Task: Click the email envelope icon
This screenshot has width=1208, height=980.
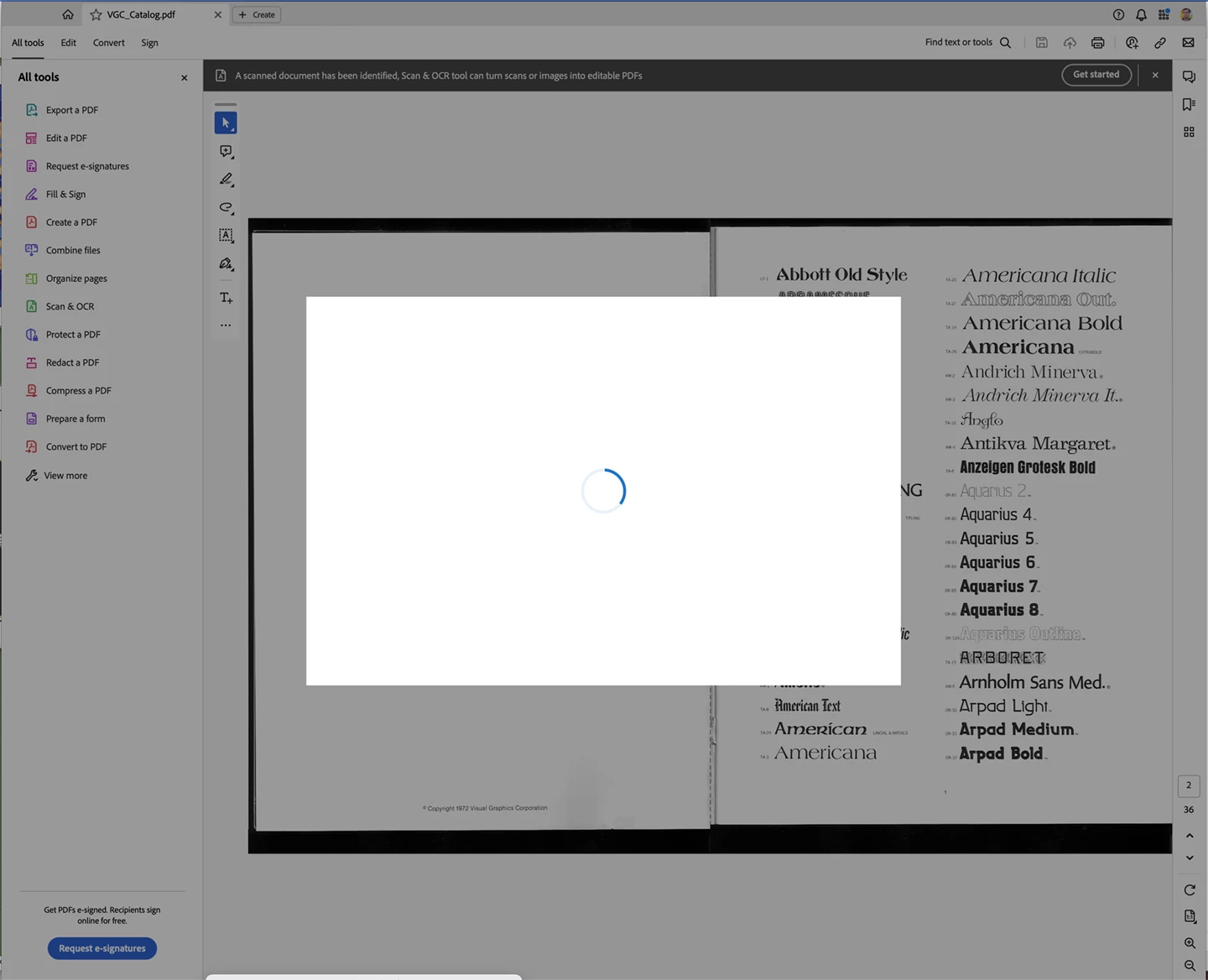Action: [1188, 42]
